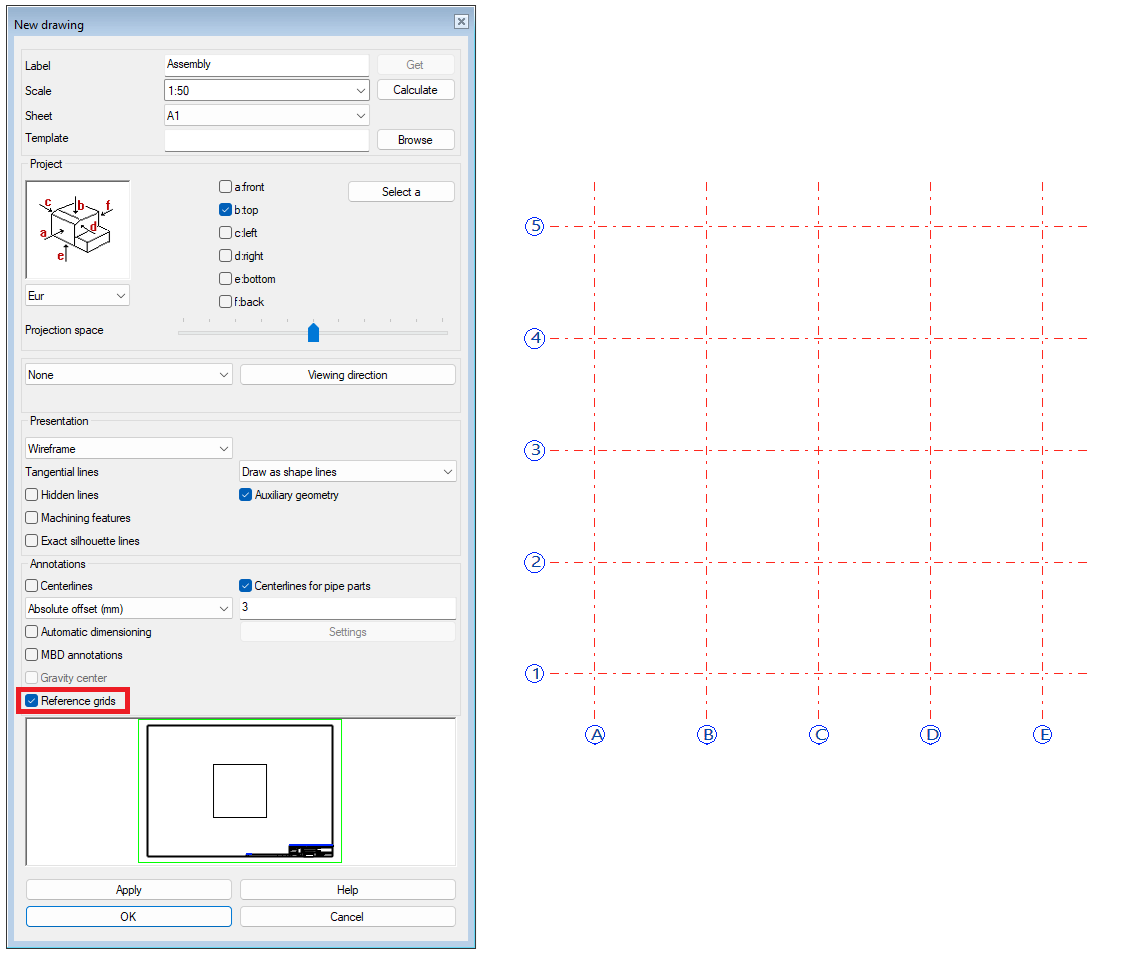Screen dimensions: 1148x955
Task: Disable the Reference grids checkbox
Action: 32,701
